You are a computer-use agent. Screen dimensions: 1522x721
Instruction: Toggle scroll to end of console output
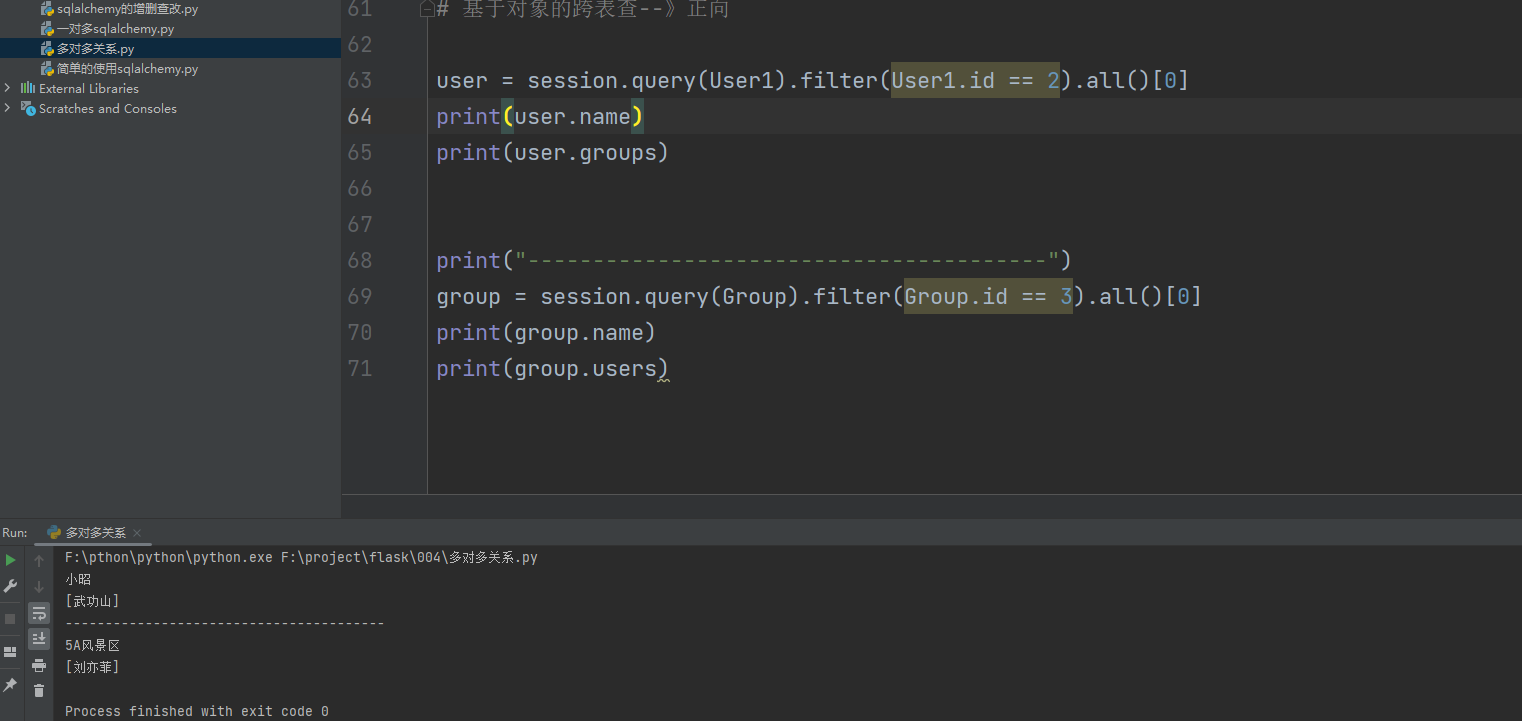[x=39, y=638]
